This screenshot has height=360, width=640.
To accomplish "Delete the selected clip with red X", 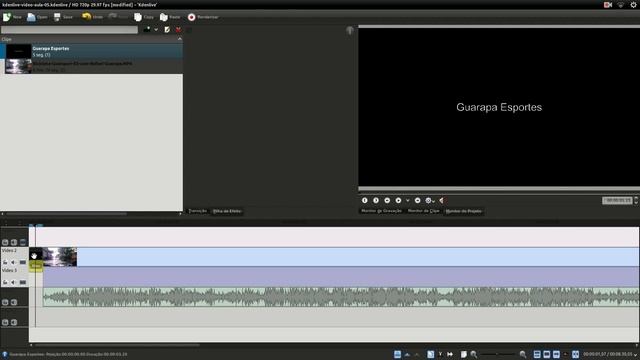I will pos(178,29).
